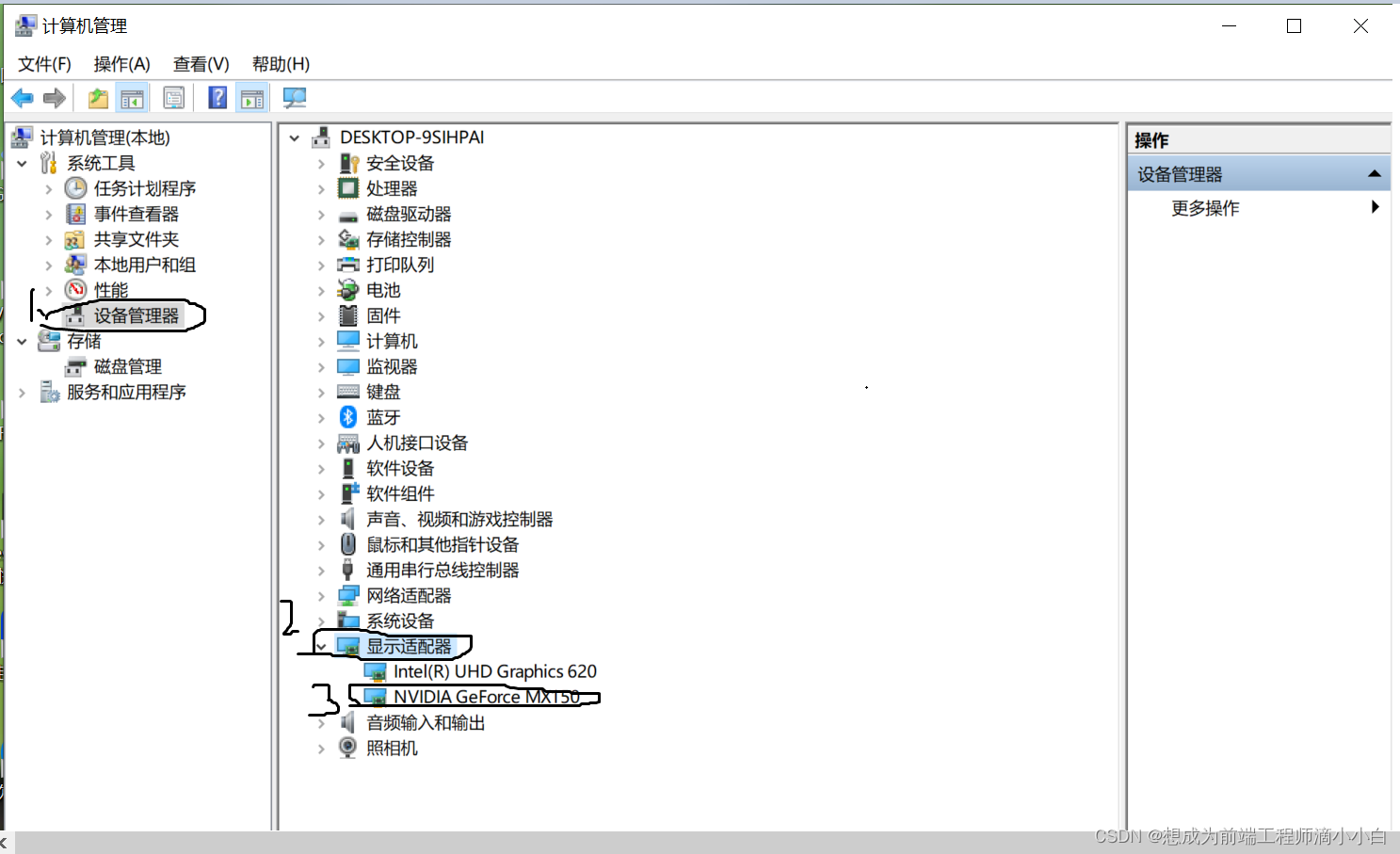Viewport: 1400px width, 854px height.
Task: Collapse the 设备管理器 section in the actions pane
Action: 1375,173
